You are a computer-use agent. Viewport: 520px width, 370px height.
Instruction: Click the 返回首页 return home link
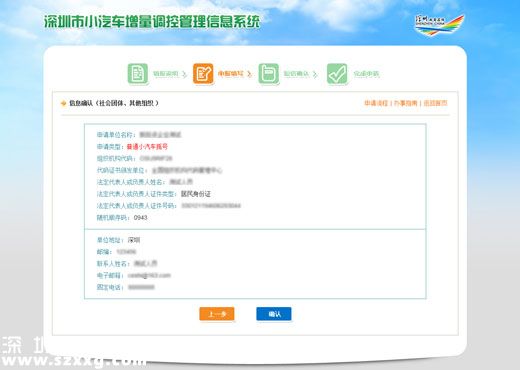tap(435, 103)
